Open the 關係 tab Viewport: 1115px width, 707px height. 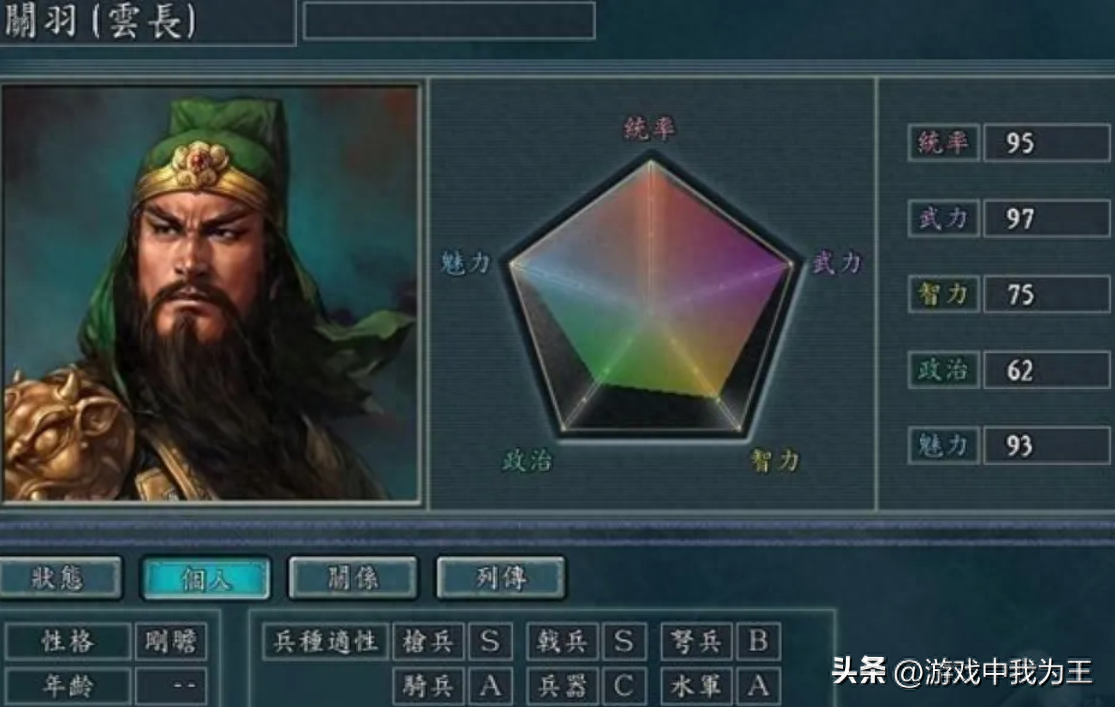pyautogui.click(x=353, y=578)
